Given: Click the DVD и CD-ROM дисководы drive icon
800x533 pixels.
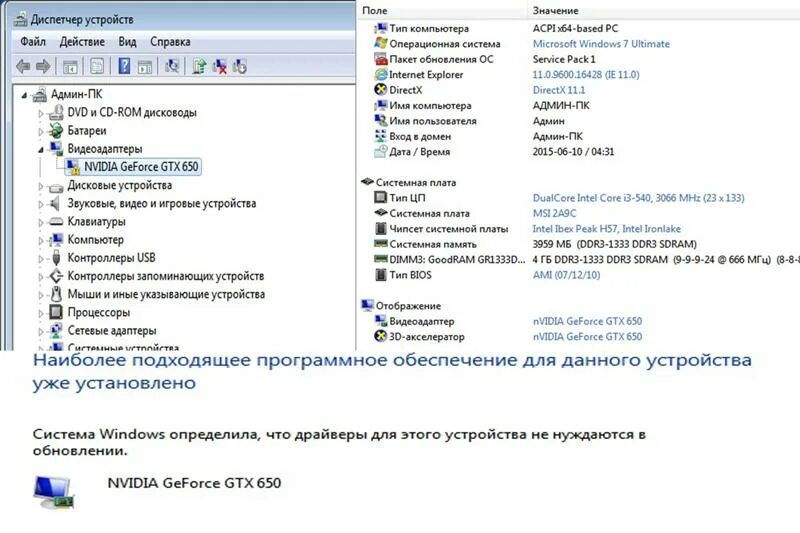Looking at the screenshot, I should coord(56,112).
